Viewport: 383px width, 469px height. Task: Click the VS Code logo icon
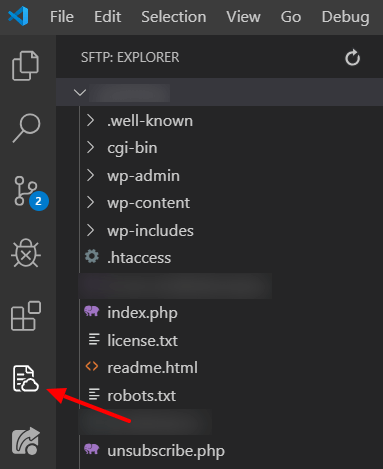tap(18, 16)
